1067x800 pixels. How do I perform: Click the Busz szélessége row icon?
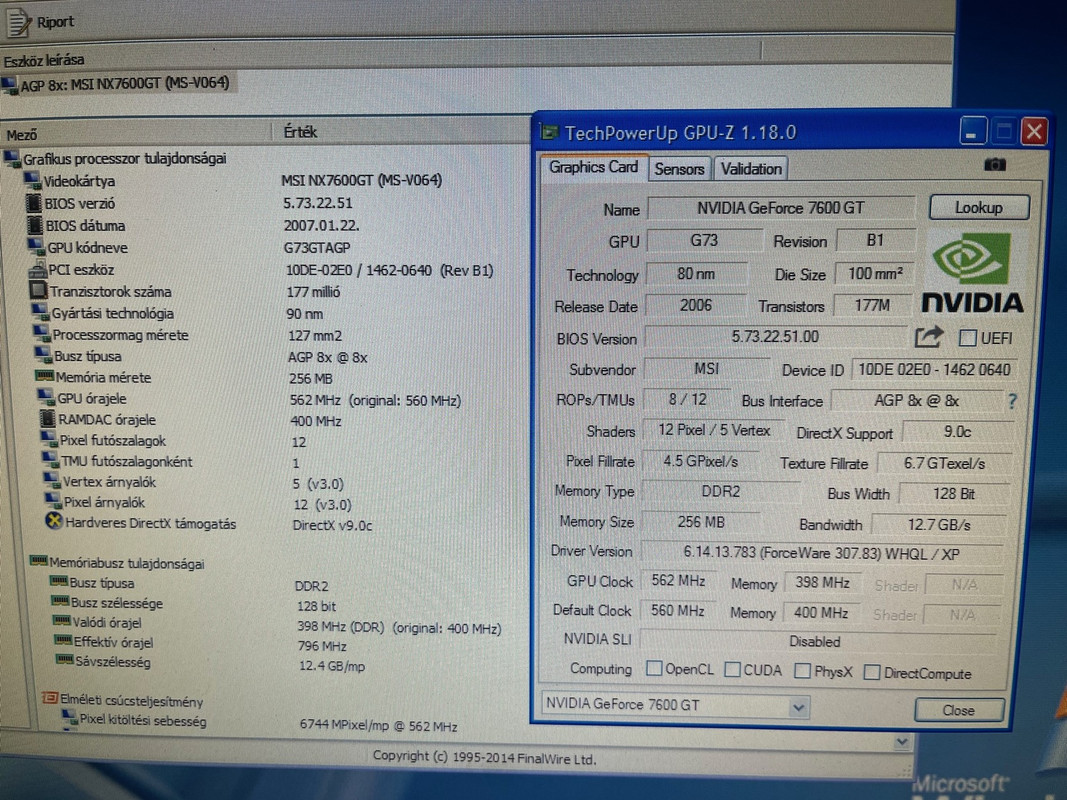pyautogui.click(x=61, y=601)
